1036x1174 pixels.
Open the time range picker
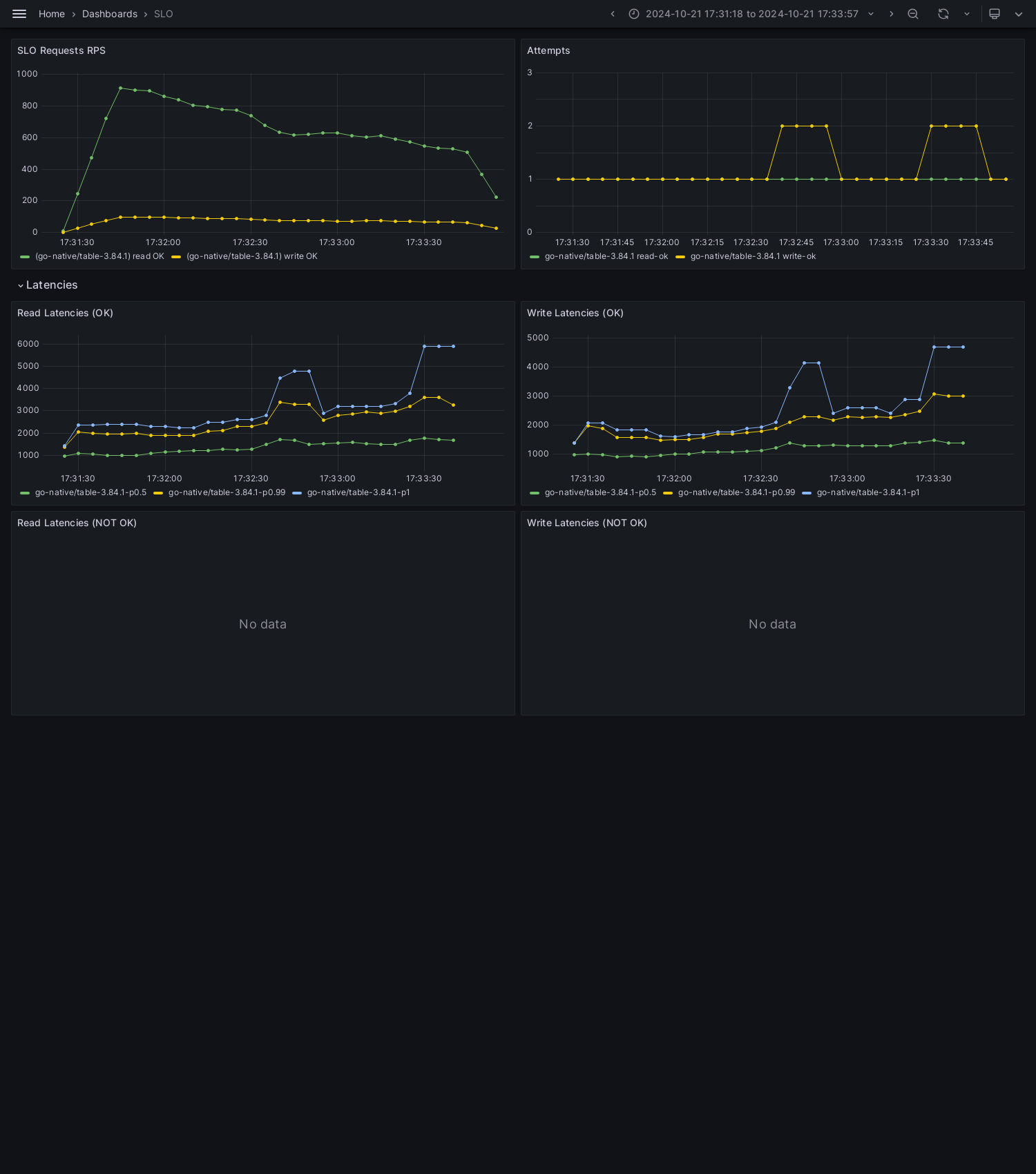[751, 14]
